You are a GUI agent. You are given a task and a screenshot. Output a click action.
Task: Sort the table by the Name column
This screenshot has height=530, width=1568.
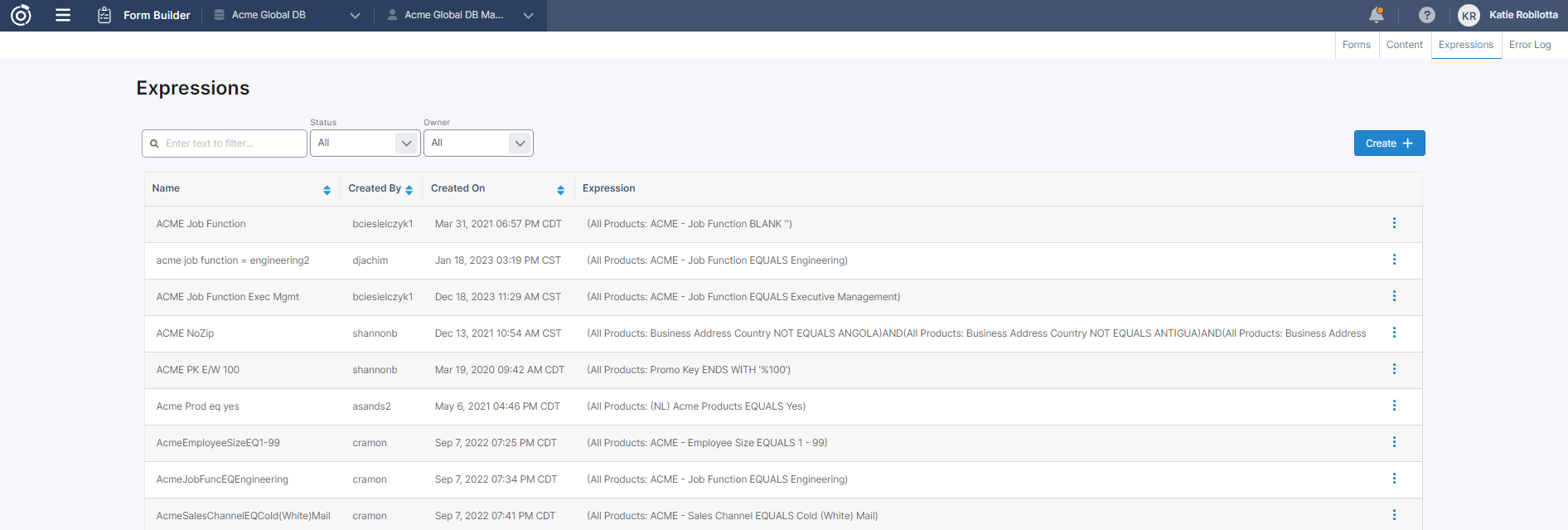(327, 190)
